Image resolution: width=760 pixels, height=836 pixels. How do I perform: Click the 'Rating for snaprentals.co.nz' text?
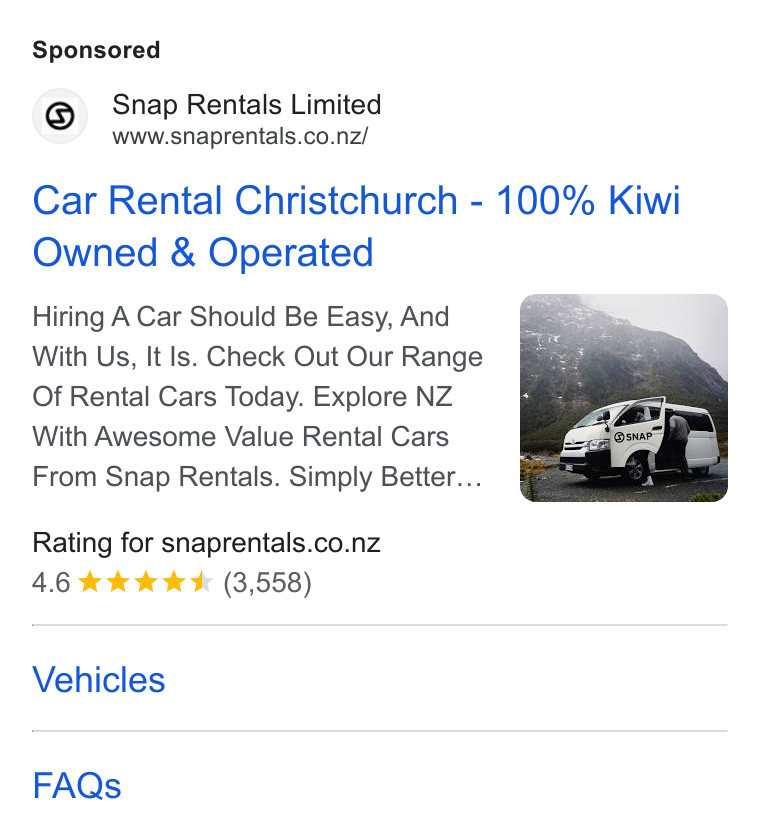pos(206,543)
